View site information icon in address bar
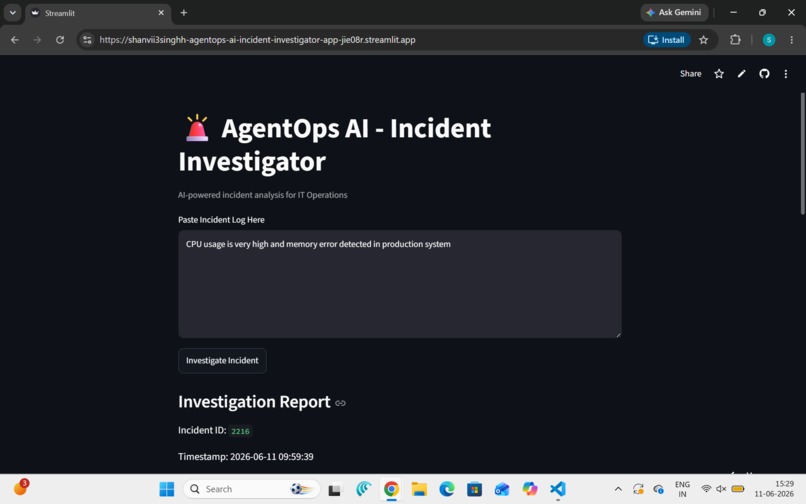Image resolution: width=806 pixels, height=504 pixels. (x=87, y=40)
